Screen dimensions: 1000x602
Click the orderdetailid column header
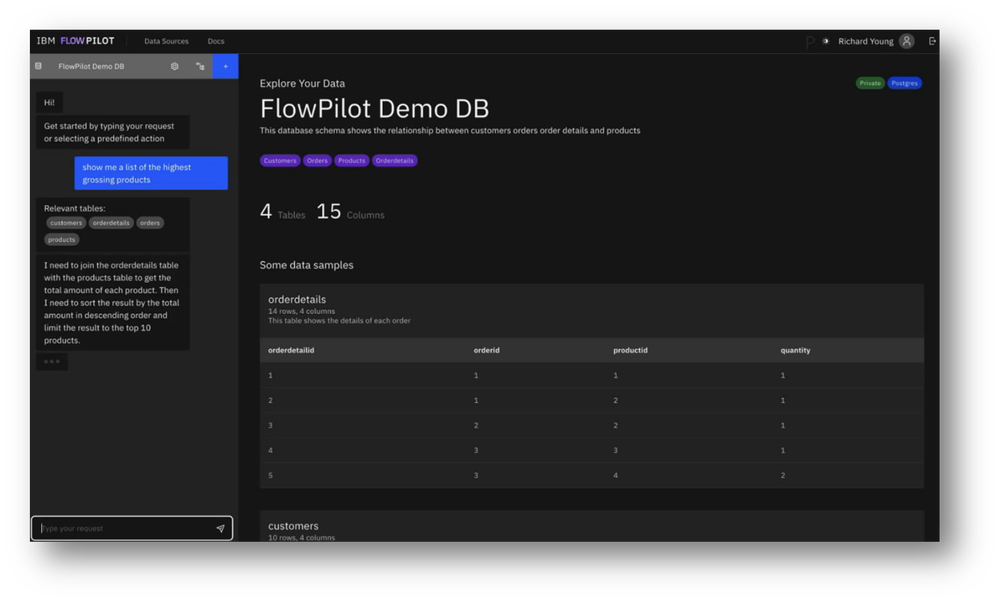pos(291,350)
